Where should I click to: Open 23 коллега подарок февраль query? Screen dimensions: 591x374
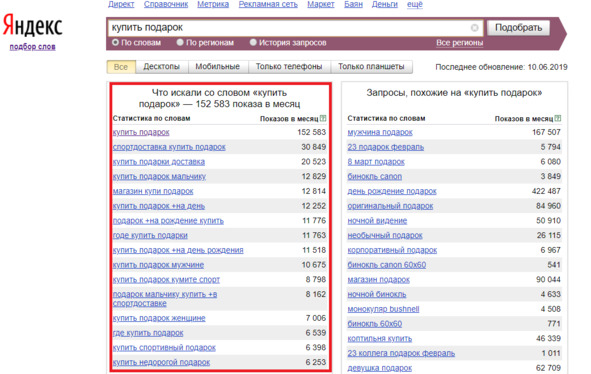(401, 353)
